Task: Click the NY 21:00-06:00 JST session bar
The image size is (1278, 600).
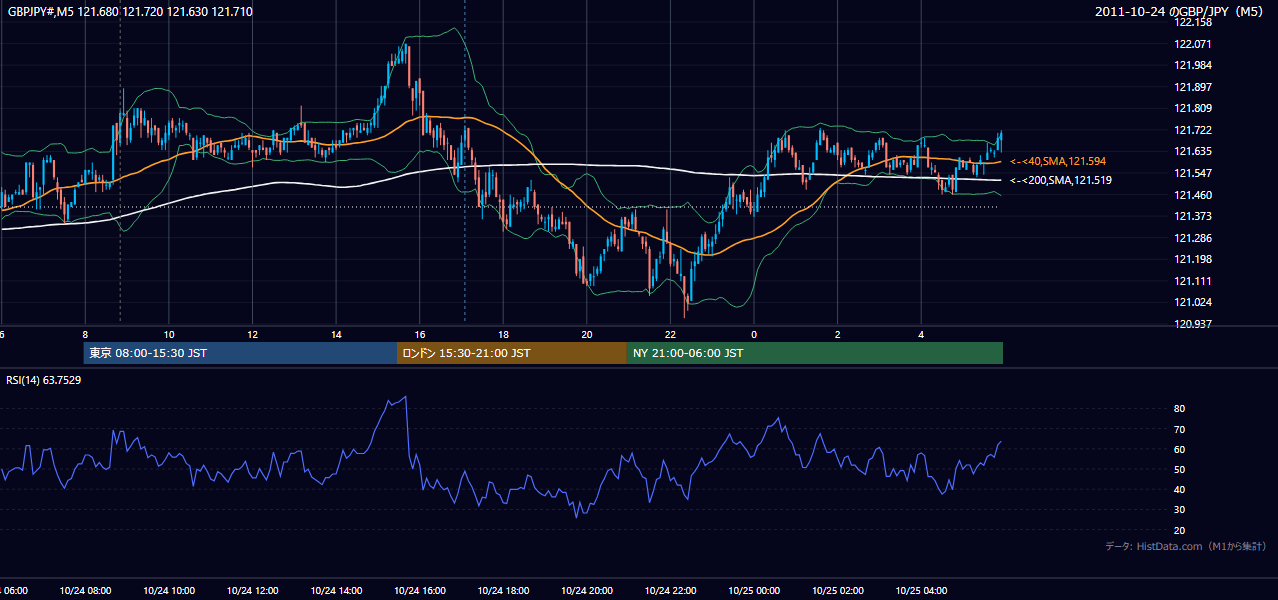Action: coord(815,353)
